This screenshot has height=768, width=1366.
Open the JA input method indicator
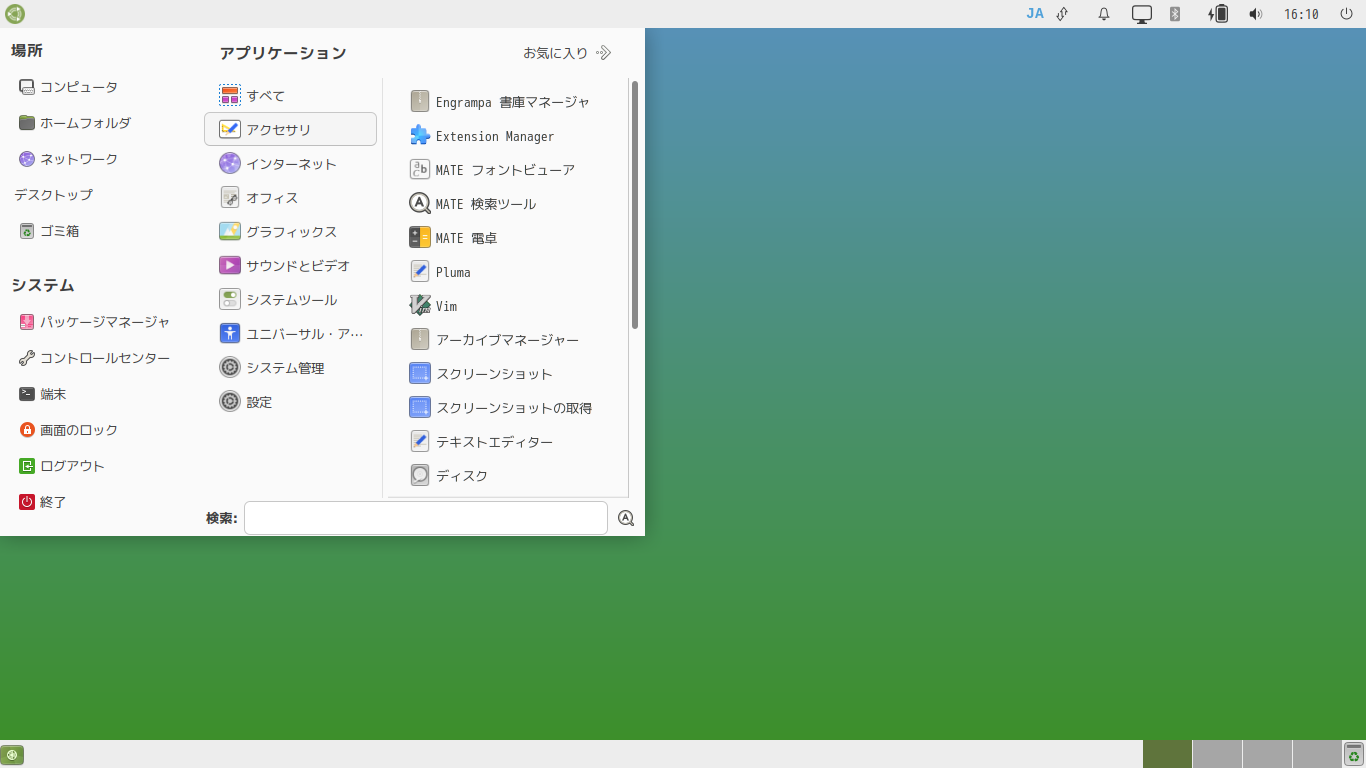[1035, 14]
